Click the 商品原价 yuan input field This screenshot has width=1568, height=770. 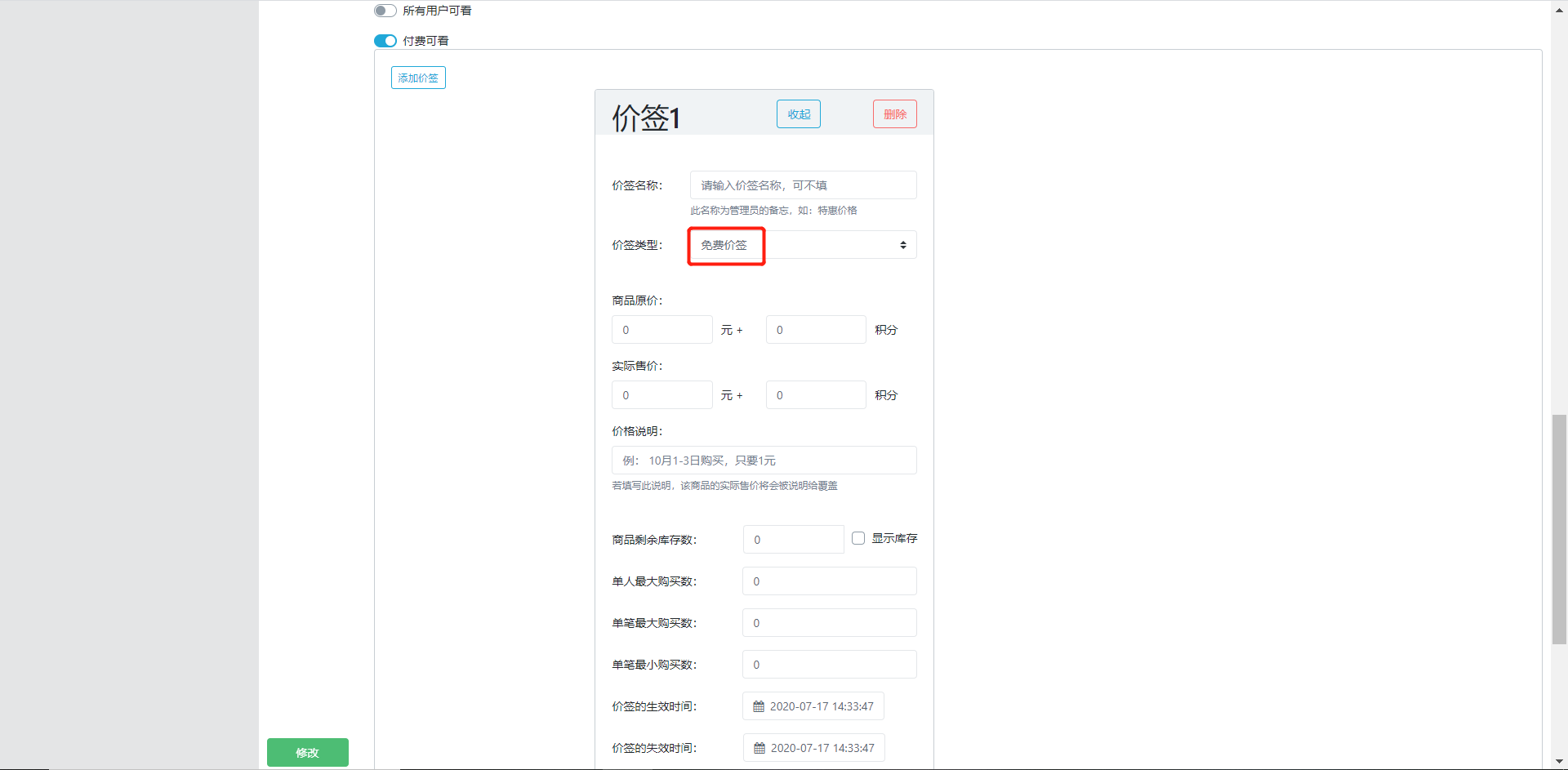click(x=661, y=330)
